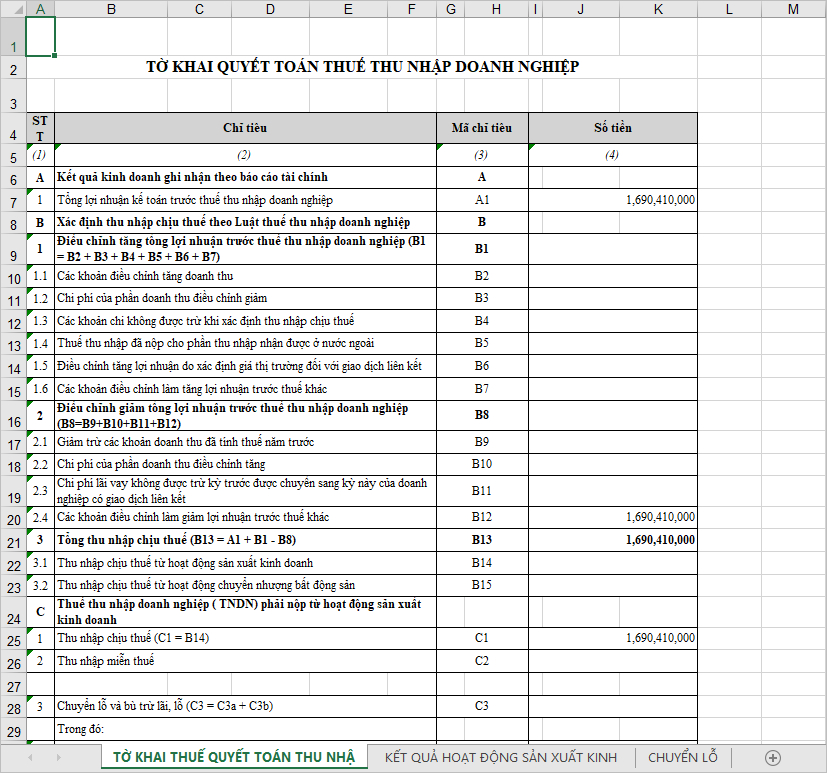The height and width of the screenshot is (773, 827).
Task: Select row 7 header
Action: [12, 200]
